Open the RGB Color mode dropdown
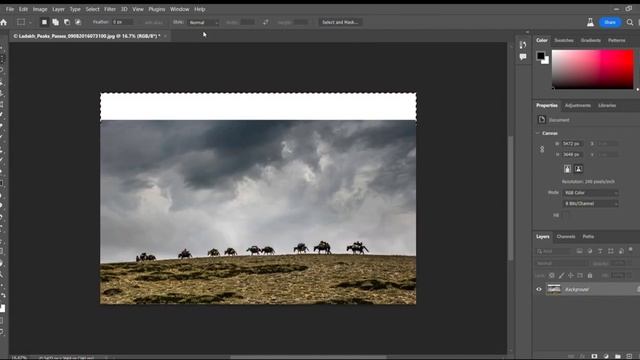 point(591,193)
